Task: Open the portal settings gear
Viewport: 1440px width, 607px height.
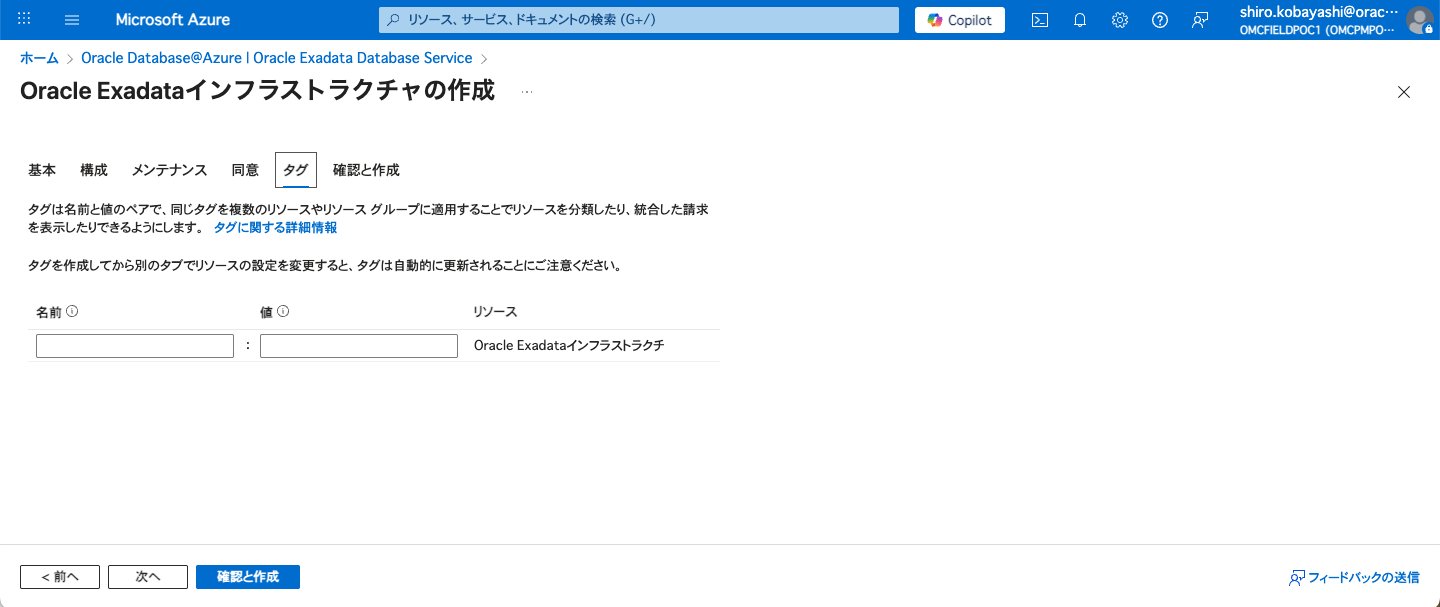Action: coord(1119,19)
